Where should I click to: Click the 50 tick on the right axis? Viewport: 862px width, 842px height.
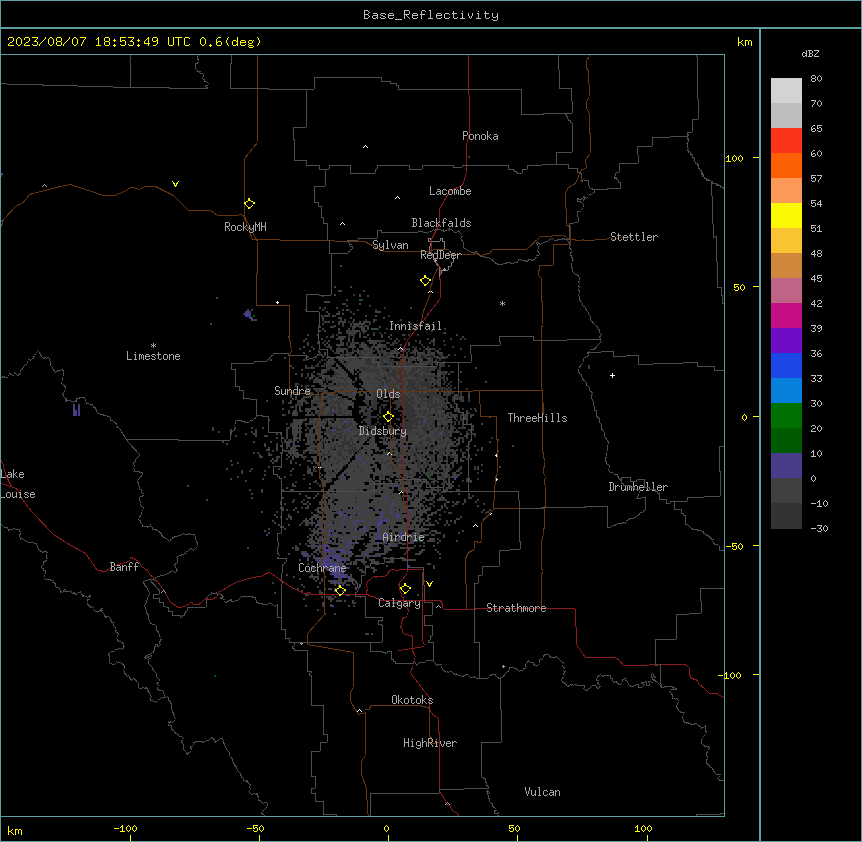coord(739,287)
